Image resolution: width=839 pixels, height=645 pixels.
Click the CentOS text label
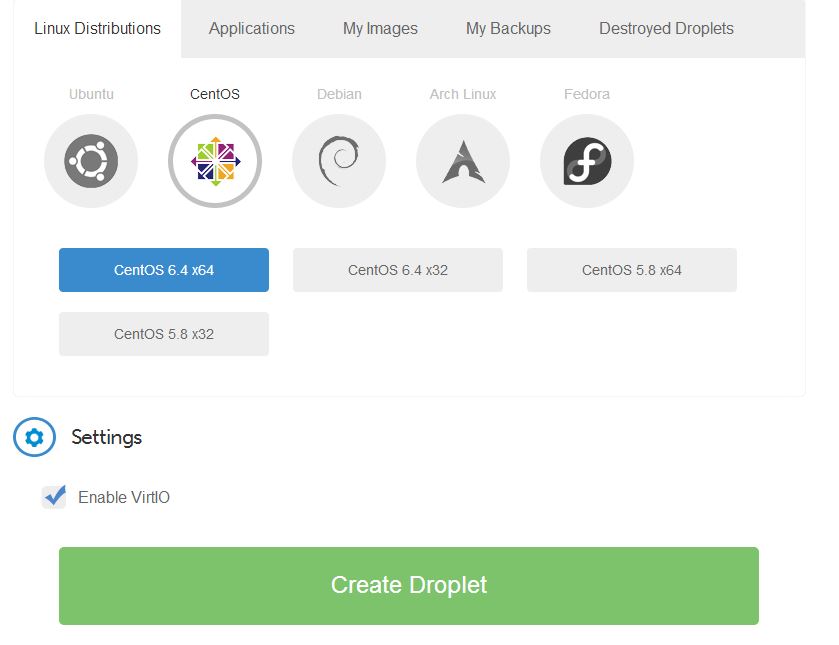[215, 94]
